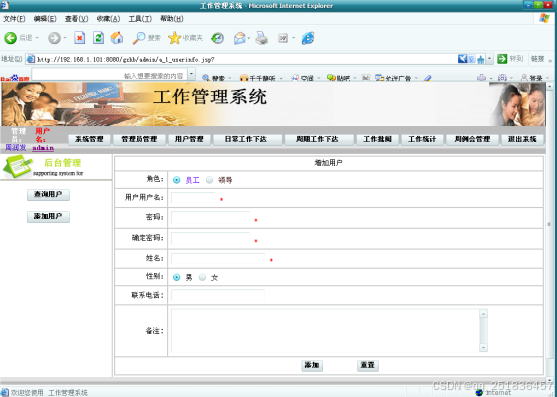Click into the 用户用户名 input field
557x397 pixels.
pos(193,198)
